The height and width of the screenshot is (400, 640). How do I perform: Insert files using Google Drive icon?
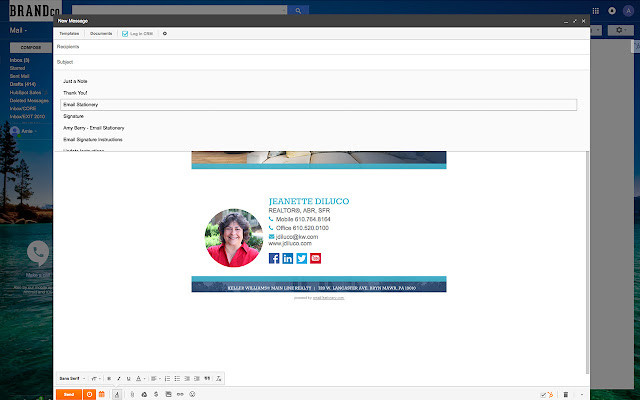coord(144,395)
